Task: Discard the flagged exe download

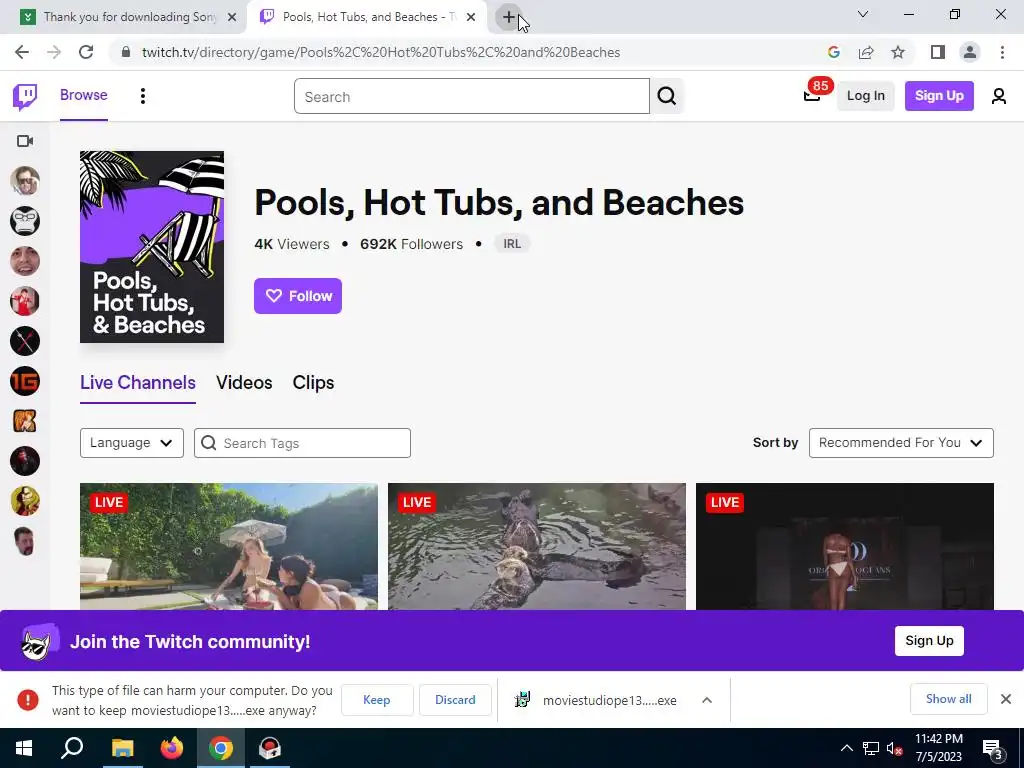Action: pyautogui.click(x=455, y=699)
